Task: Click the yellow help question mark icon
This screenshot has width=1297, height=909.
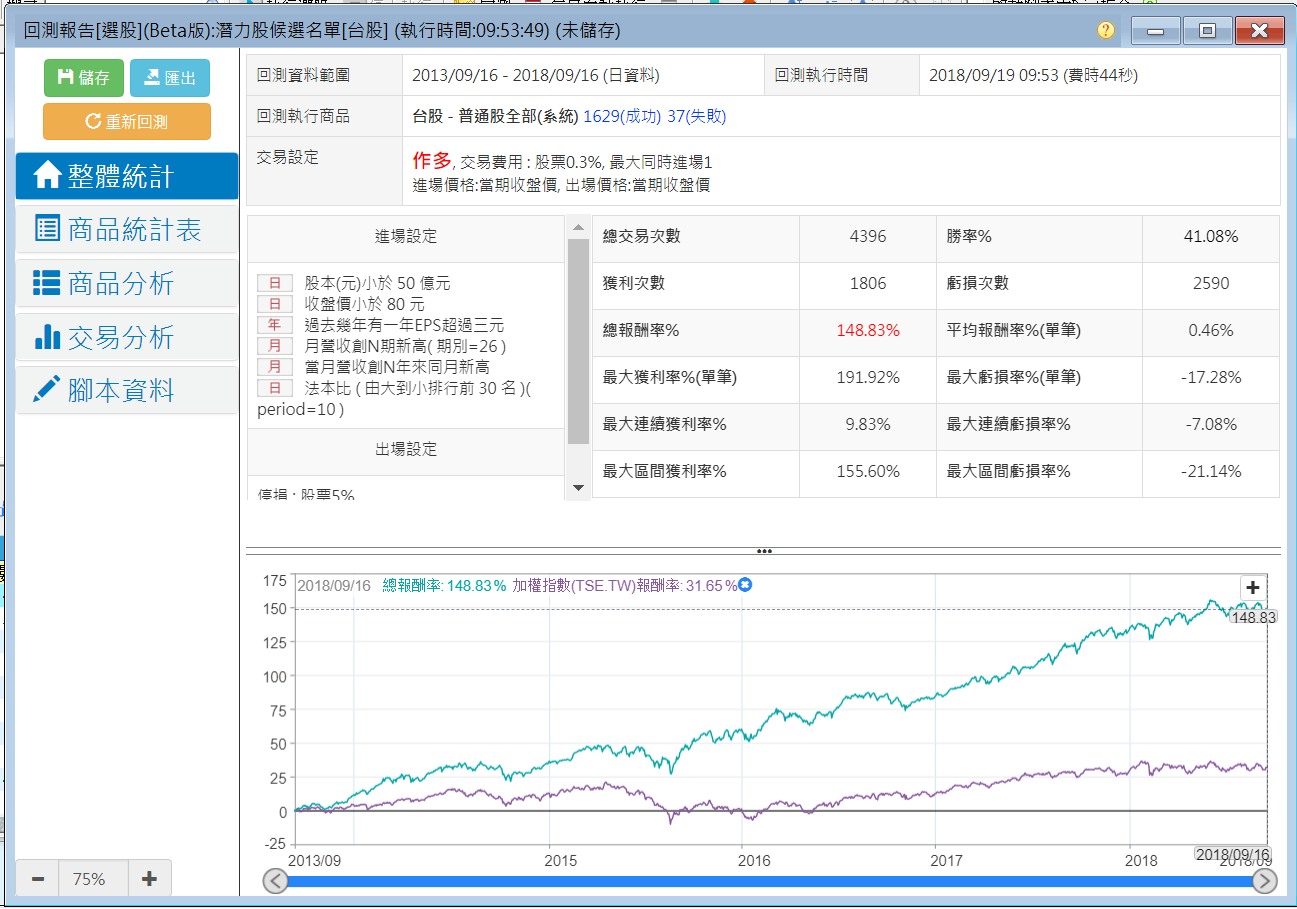Action: pyautogui.click(x=1105, y=30)
